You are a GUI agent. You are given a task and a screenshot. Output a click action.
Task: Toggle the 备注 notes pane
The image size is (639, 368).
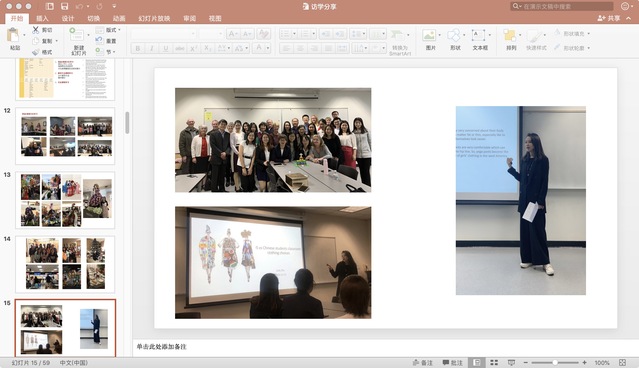pyautogui.click(x=423, y=362)
